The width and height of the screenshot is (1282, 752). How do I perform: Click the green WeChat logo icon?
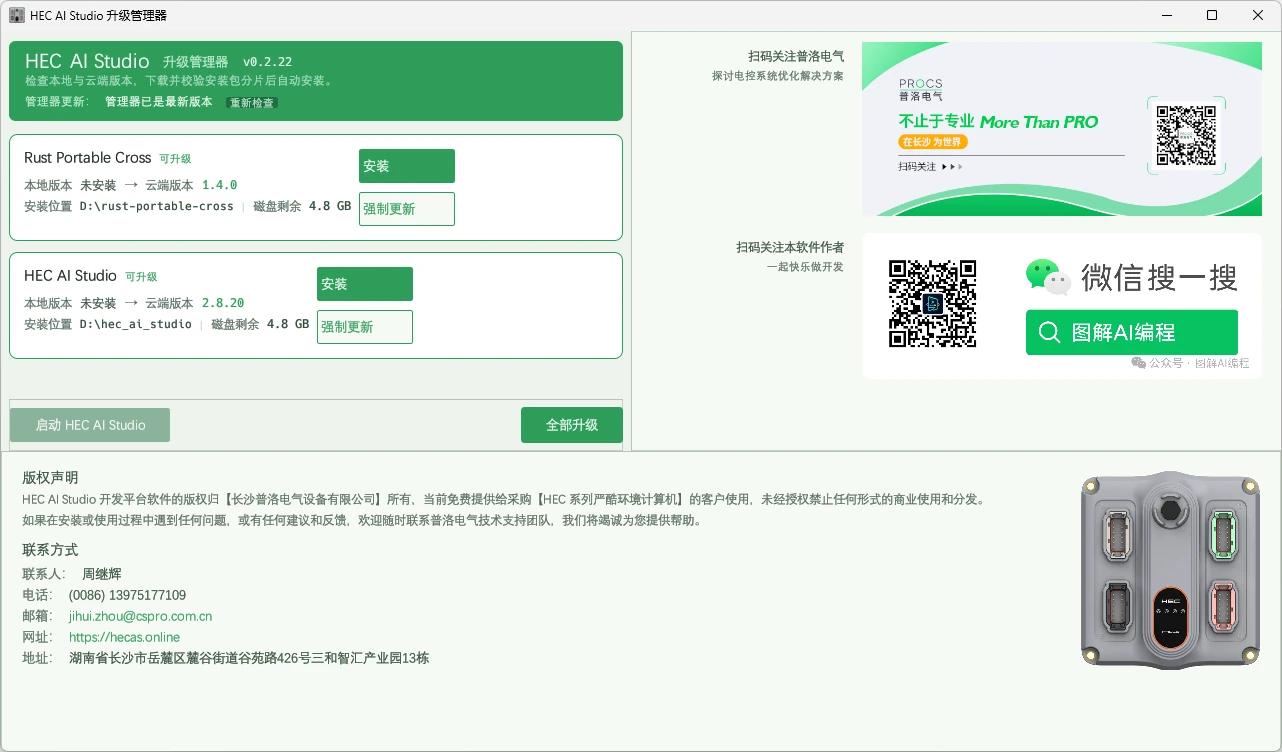point(1048,277)
